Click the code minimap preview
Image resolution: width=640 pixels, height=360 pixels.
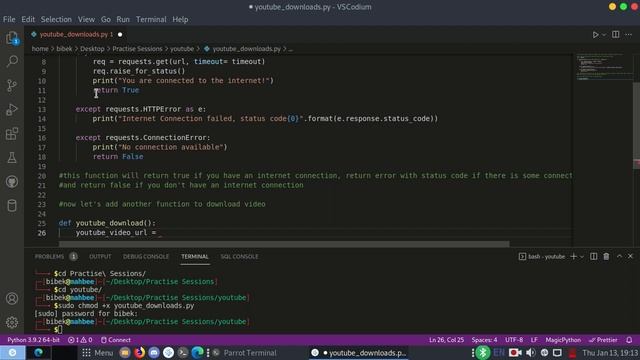(603, 67)
